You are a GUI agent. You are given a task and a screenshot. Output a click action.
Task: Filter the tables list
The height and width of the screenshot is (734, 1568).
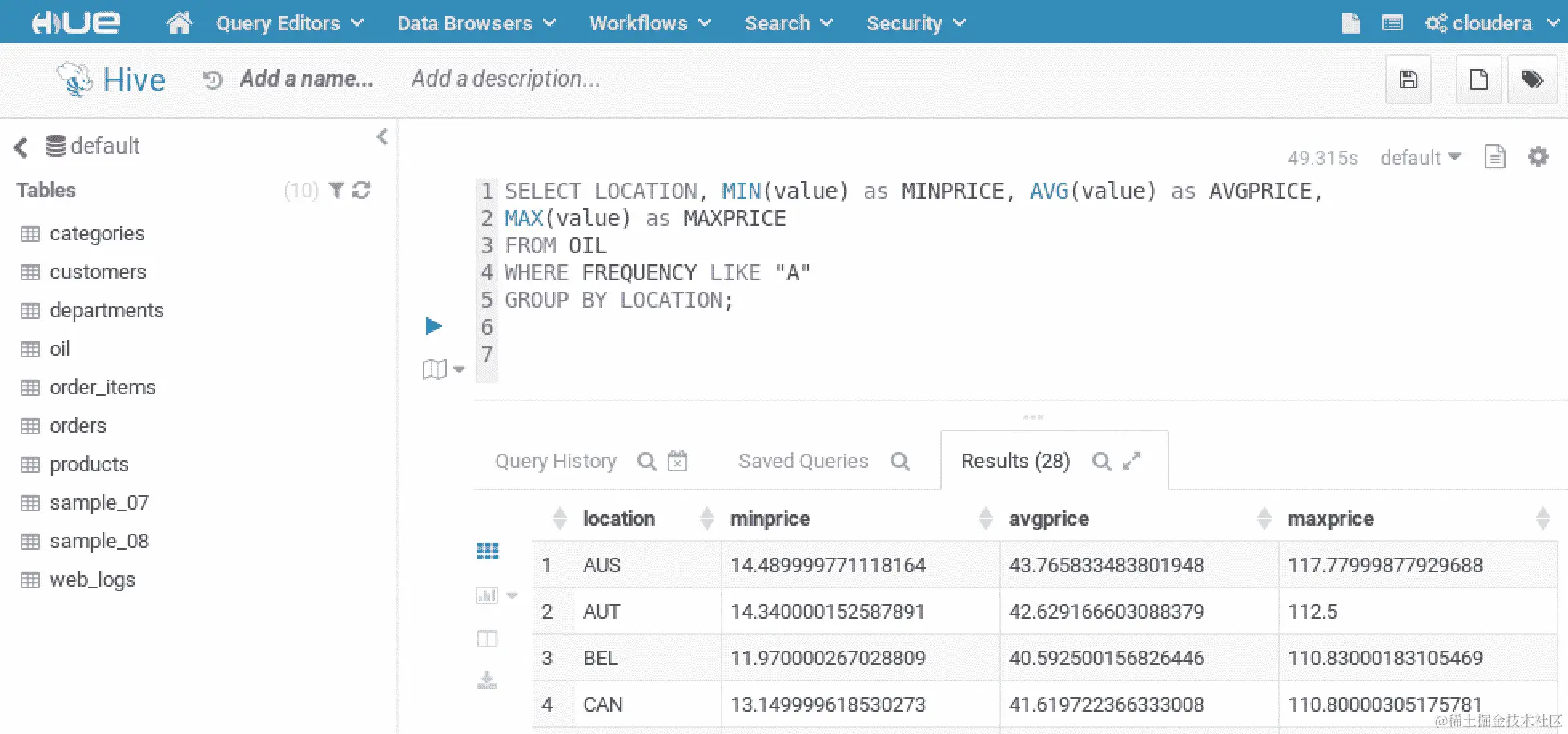pyautogui.click(x=337, y=190)
